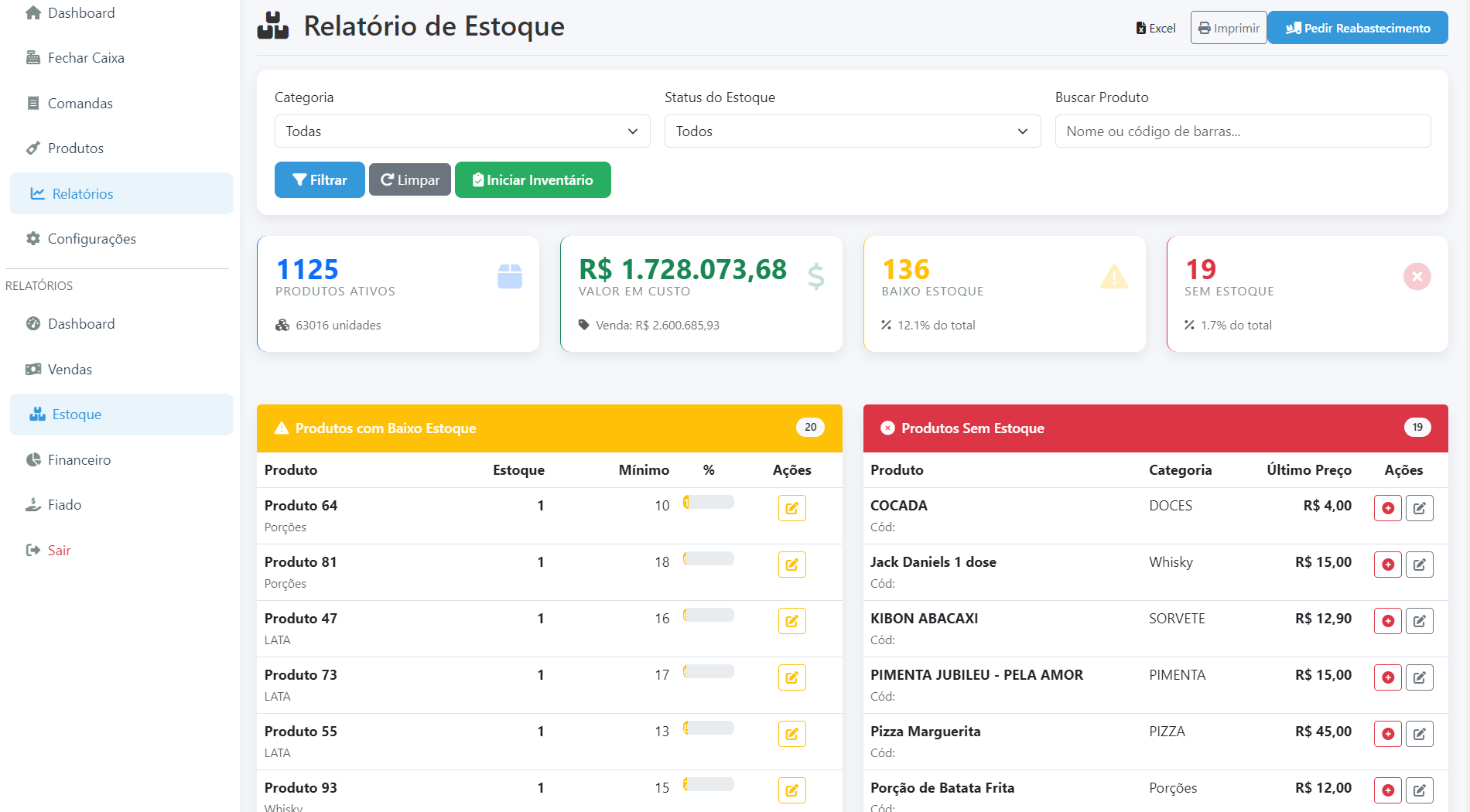Go to Financeiro reports section
1470x812 pixels.
[x=79, y=460]
